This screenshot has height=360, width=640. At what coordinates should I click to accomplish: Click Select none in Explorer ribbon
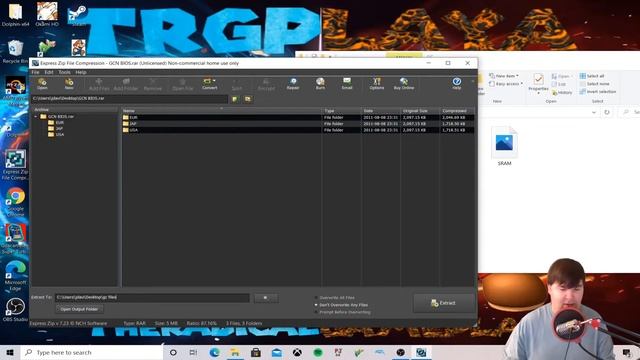click(x=594, y=84)
